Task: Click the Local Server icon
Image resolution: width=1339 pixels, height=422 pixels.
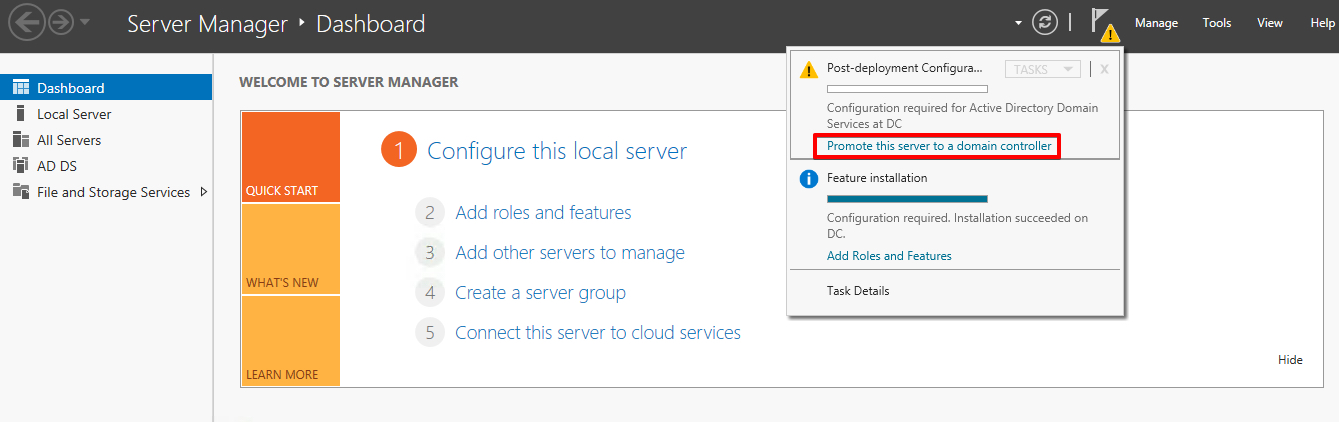Action: pos(20,114)
